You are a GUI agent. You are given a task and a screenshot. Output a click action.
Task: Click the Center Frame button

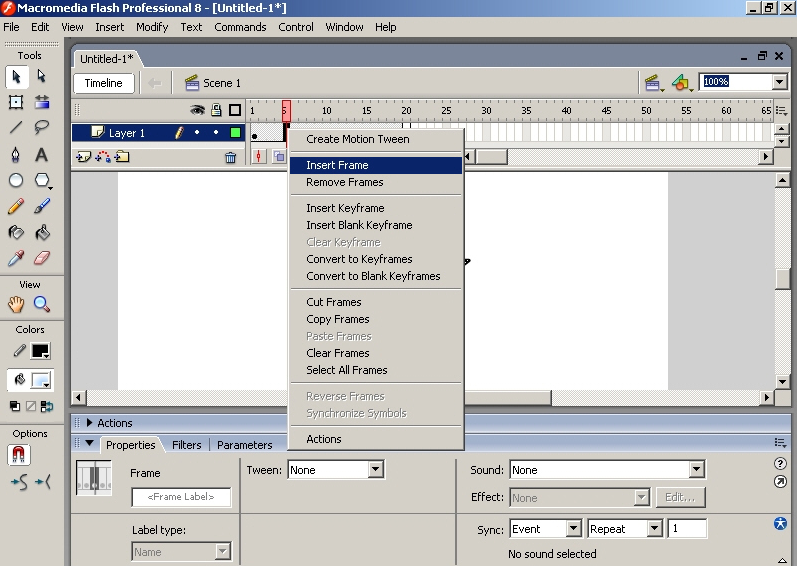point(259,156)
